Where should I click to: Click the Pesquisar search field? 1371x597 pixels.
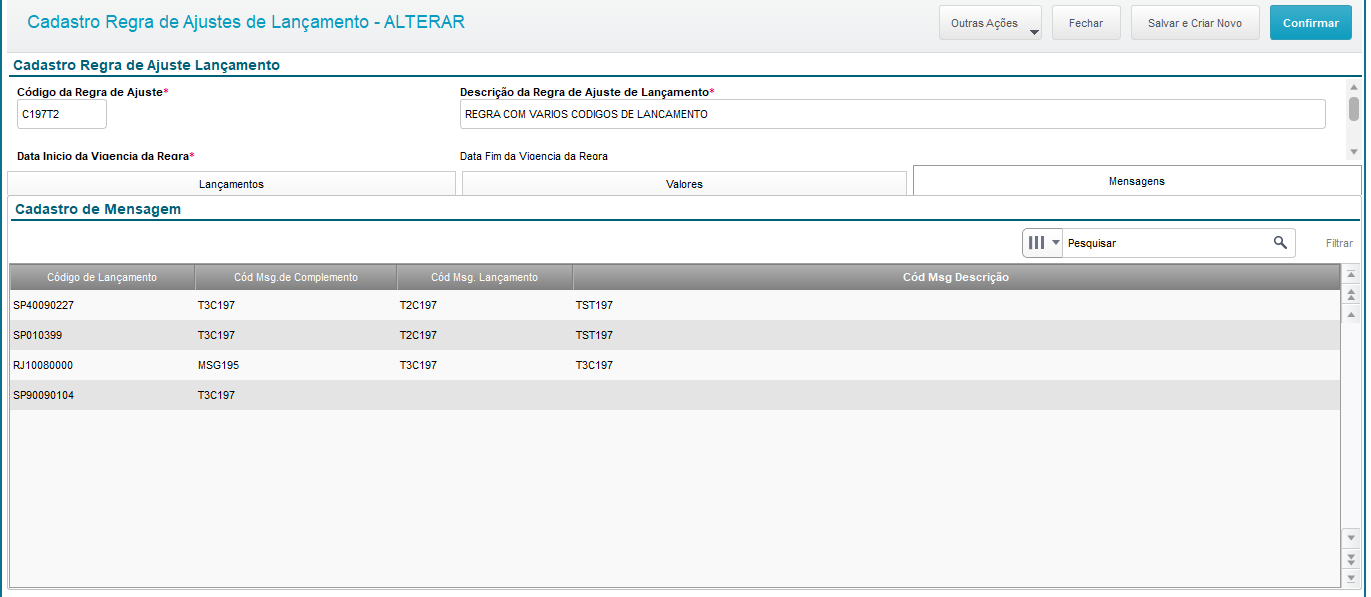[1166, 243]
